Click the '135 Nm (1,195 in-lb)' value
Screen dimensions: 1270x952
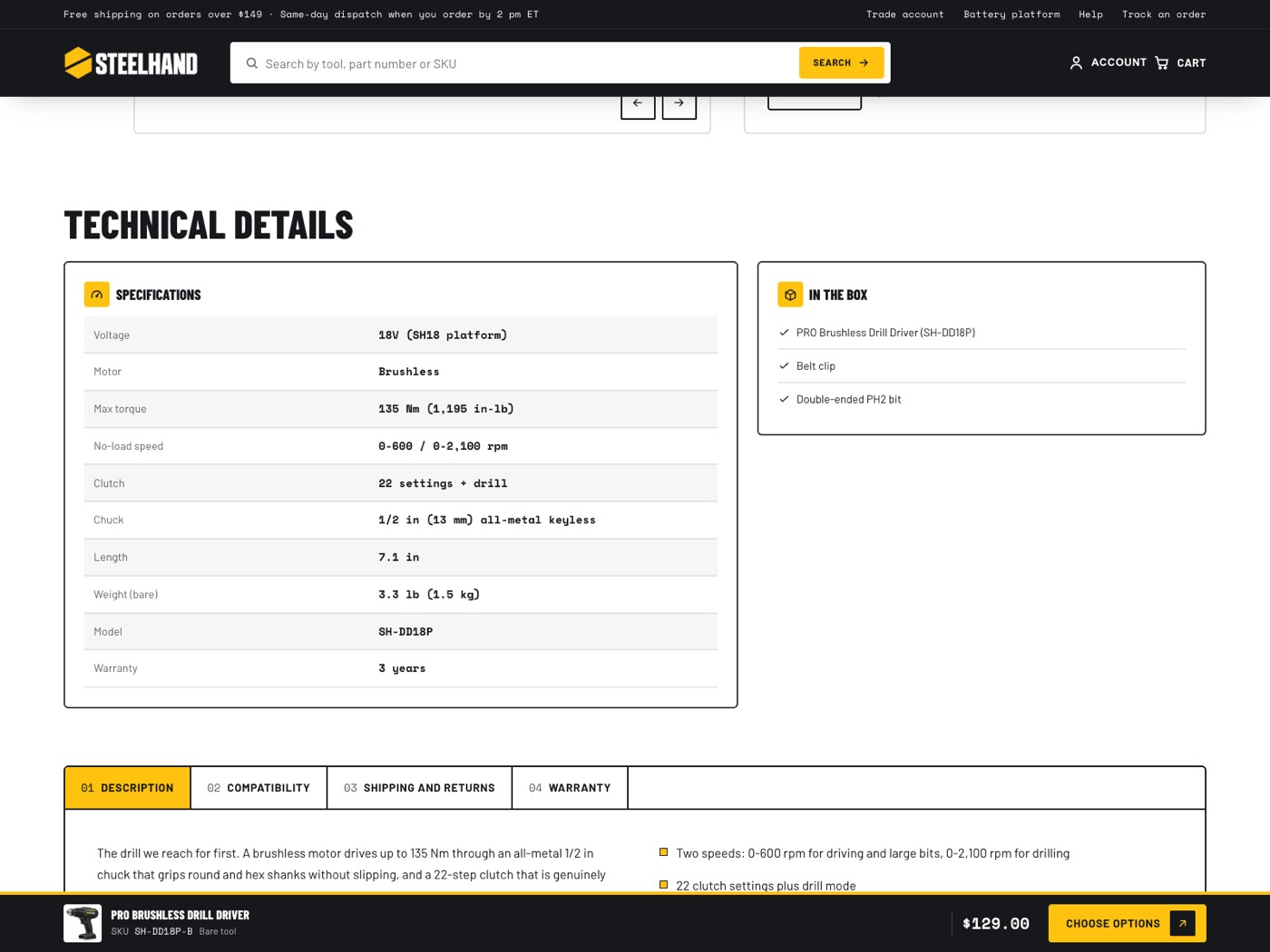click(446, 409)
